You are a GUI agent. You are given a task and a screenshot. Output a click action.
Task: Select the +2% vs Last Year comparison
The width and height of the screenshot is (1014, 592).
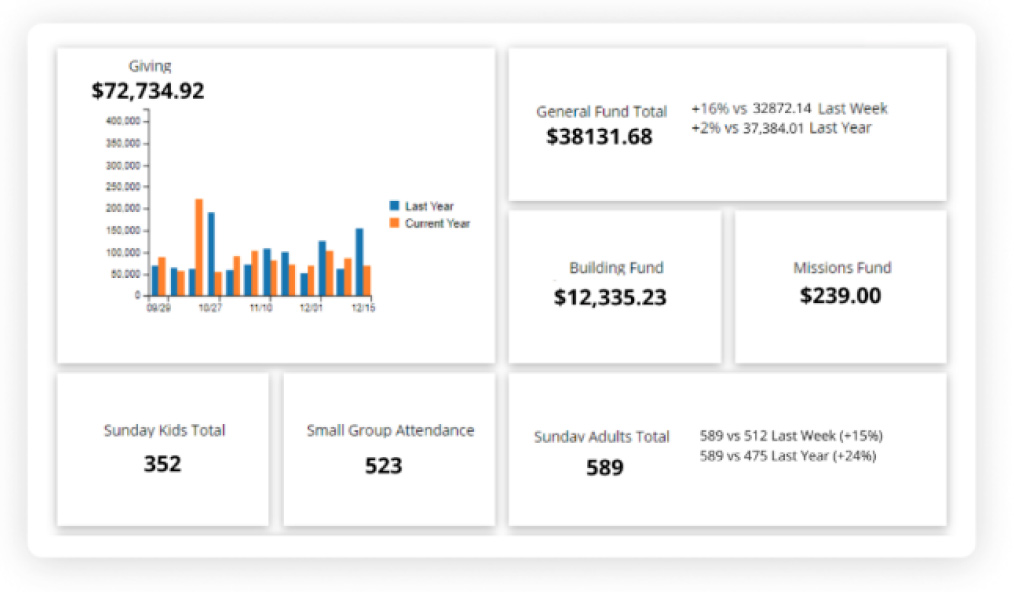tap(780, 128)
